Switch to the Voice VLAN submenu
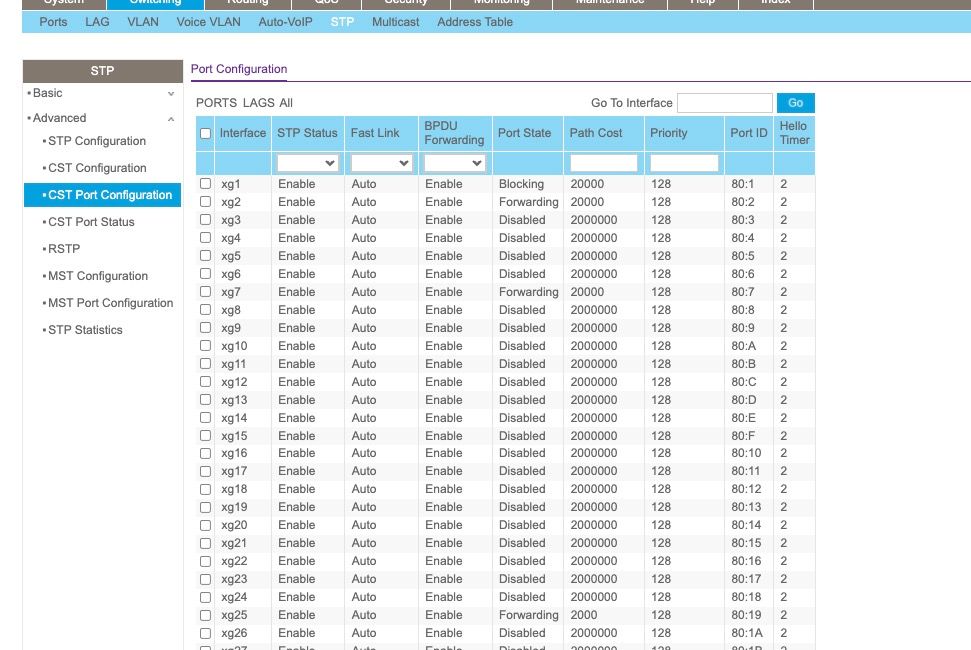This screenshot has height=650, width=971. point(209,22)
